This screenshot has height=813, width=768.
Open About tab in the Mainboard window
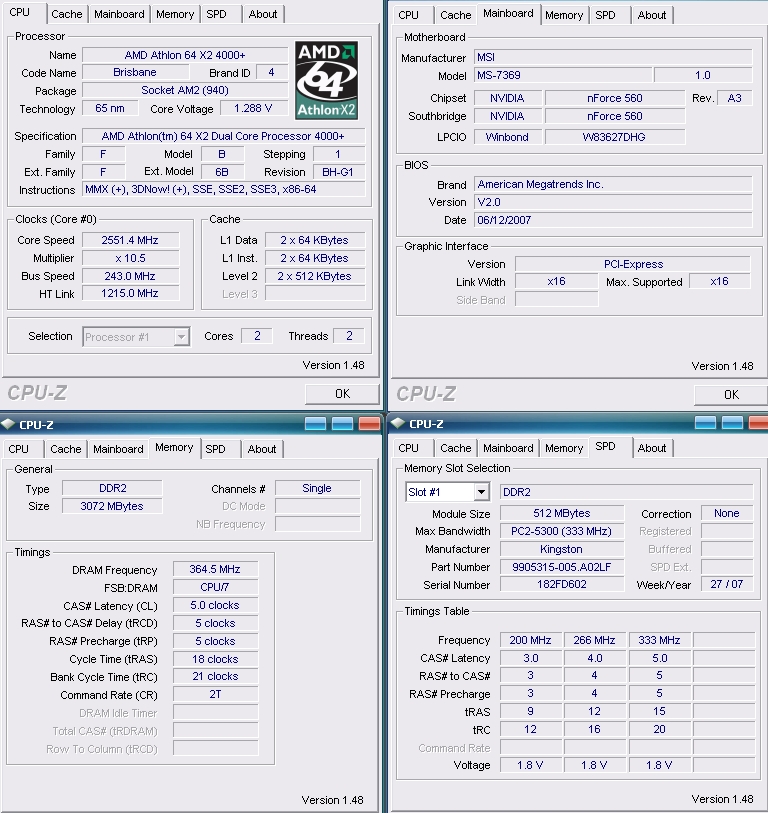pos(652,15)
